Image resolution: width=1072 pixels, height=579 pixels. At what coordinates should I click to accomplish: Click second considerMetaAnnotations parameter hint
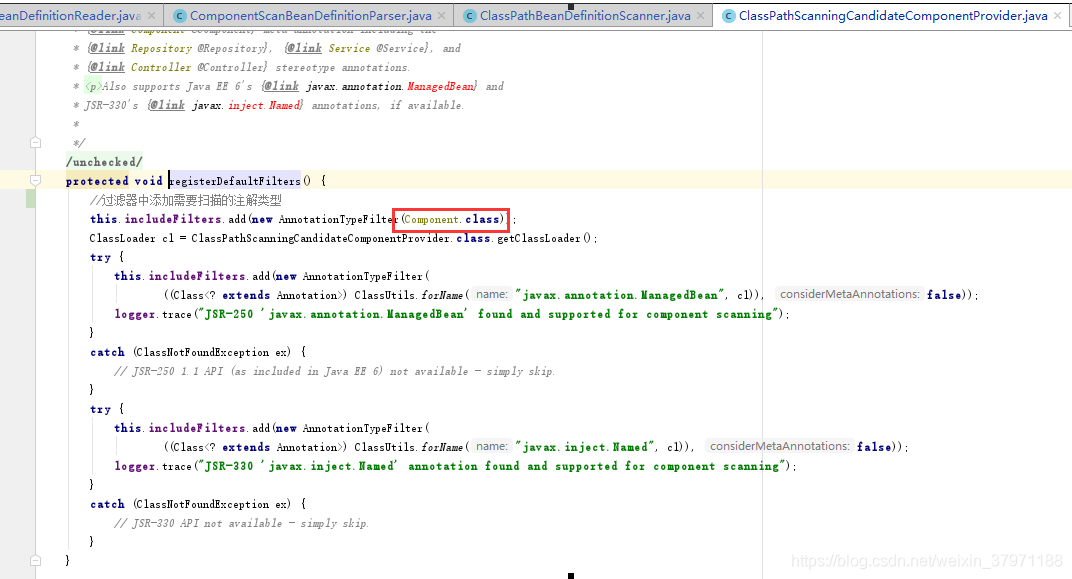(779, 446)
